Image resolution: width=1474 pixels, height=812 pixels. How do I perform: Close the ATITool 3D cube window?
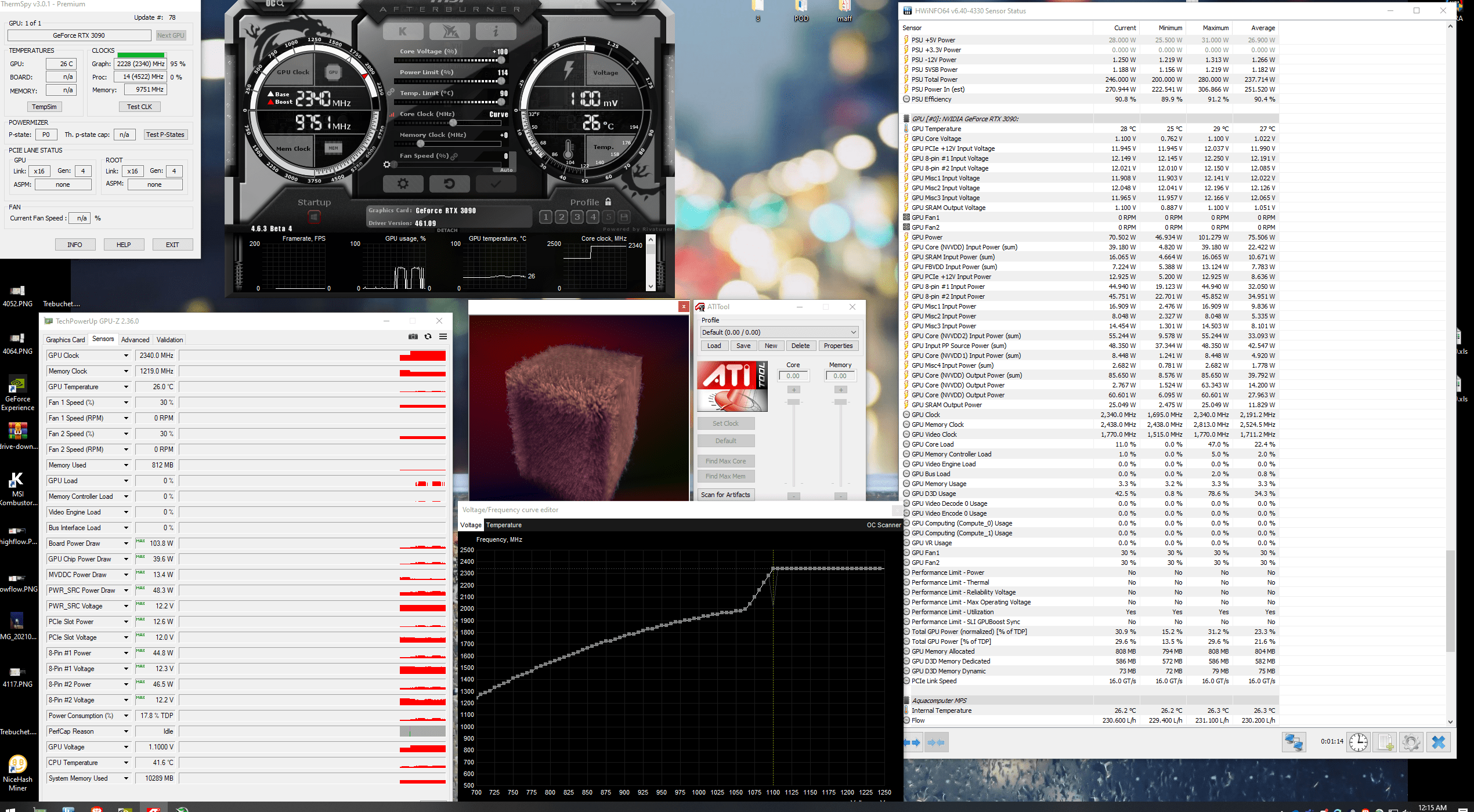pos(684,307)
